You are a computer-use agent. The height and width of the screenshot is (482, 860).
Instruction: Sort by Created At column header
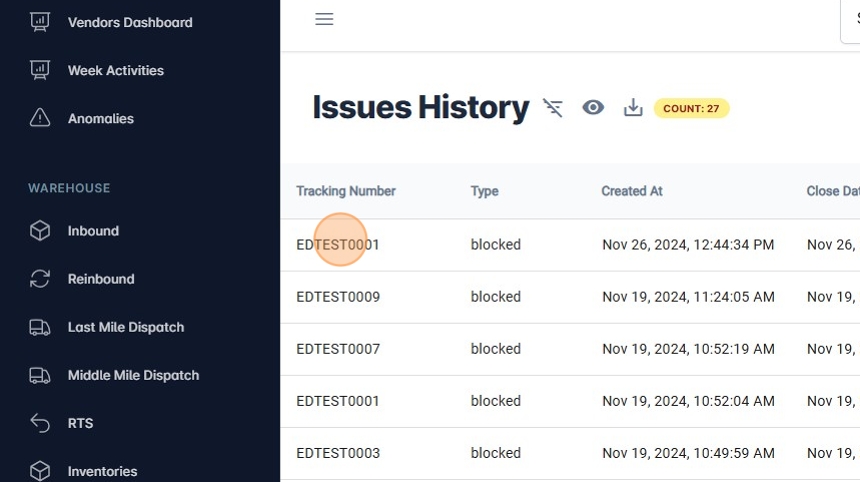(631, 191)
